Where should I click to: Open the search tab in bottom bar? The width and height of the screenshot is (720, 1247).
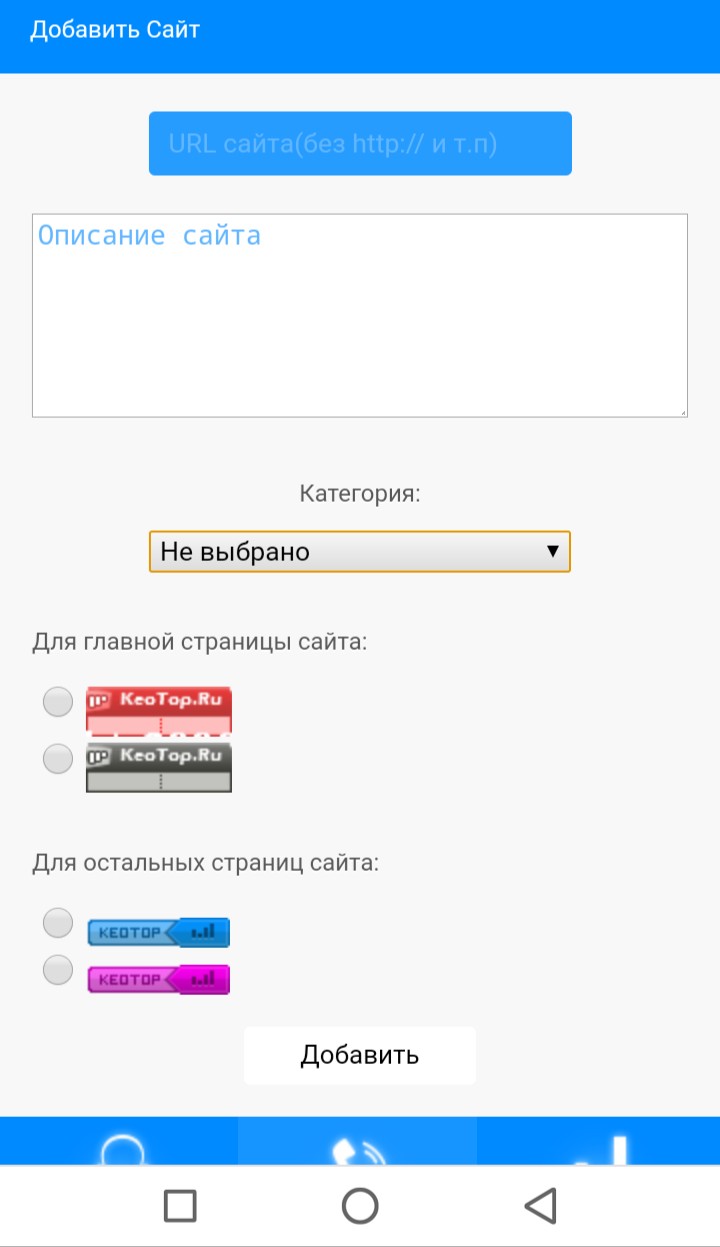[118, 1145]
